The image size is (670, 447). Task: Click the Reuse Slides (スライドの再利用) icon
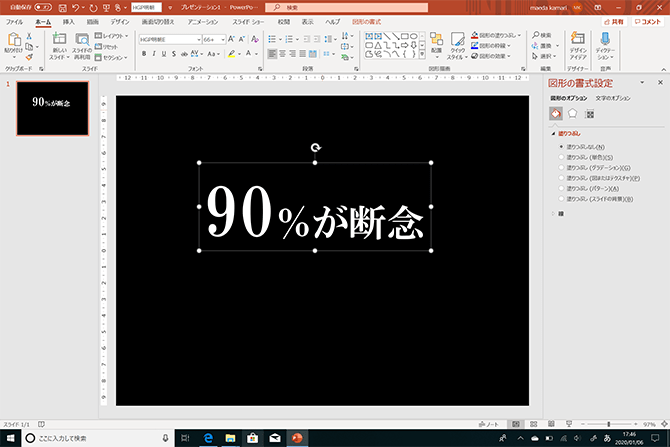click(x=82, y=39)
